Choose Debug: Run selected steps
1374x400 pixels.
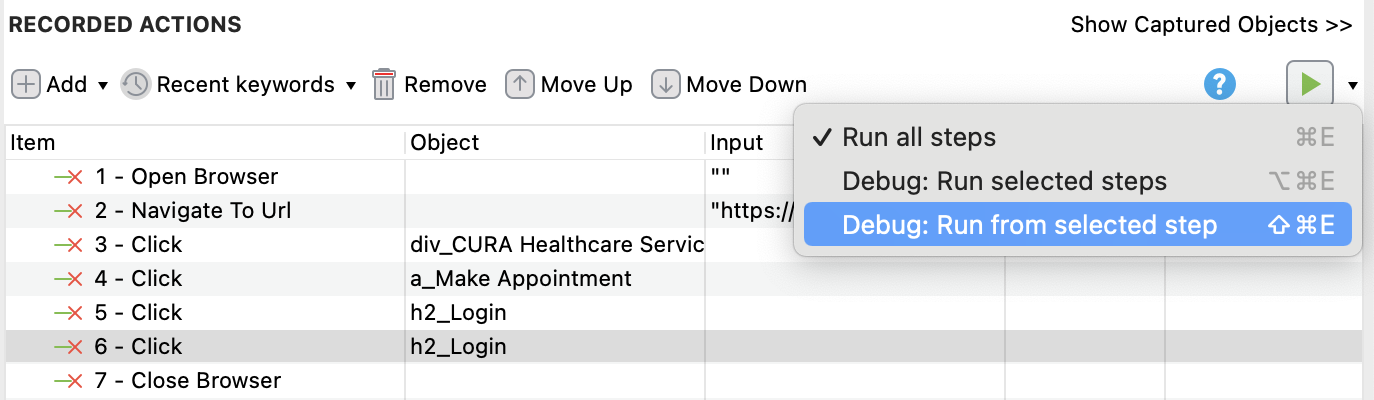click(1004, 181)
